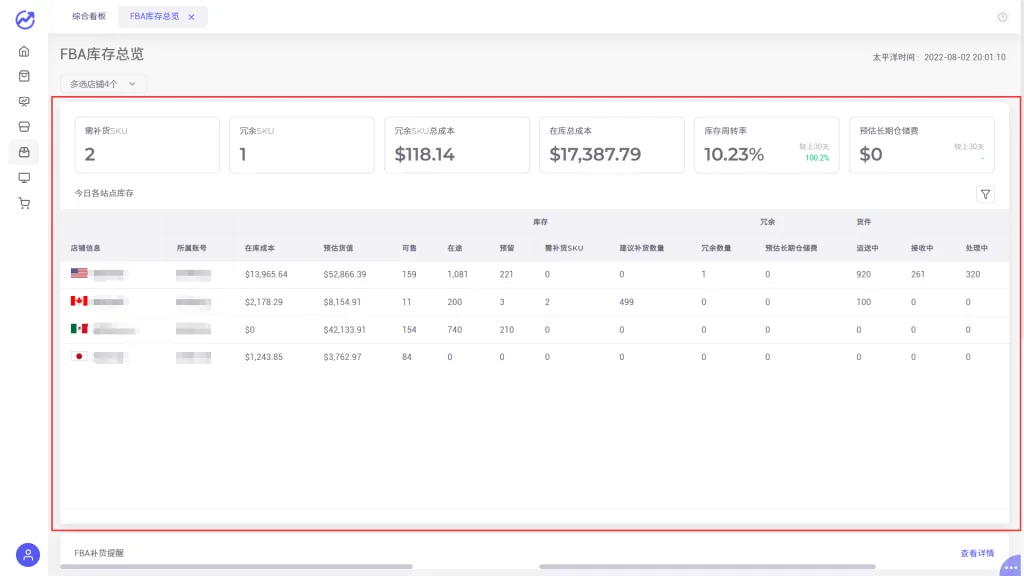
Task: Click the 需补货SKU summary card
Action: click(147, 145)
